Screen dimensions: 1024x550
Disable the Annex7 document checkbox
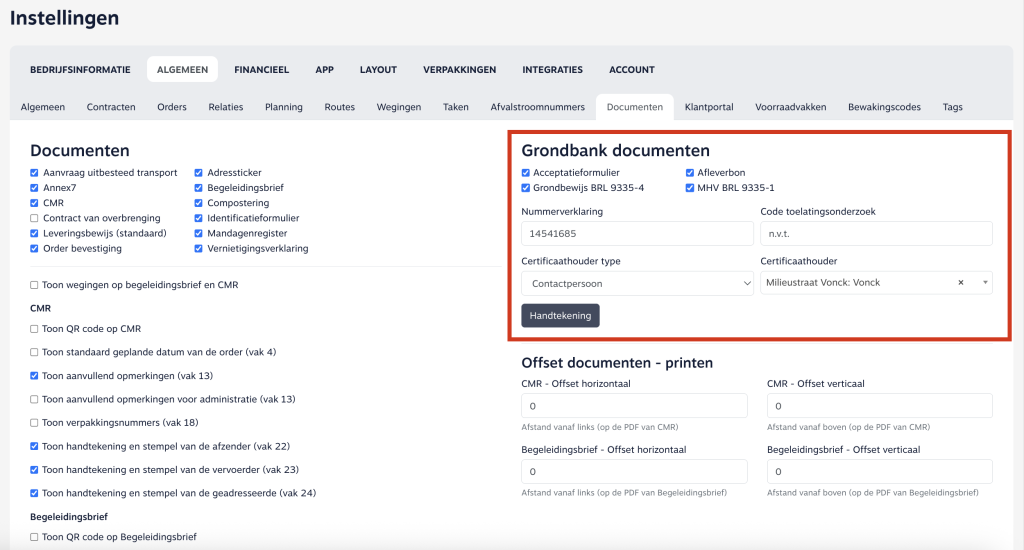tap(35, 188)
